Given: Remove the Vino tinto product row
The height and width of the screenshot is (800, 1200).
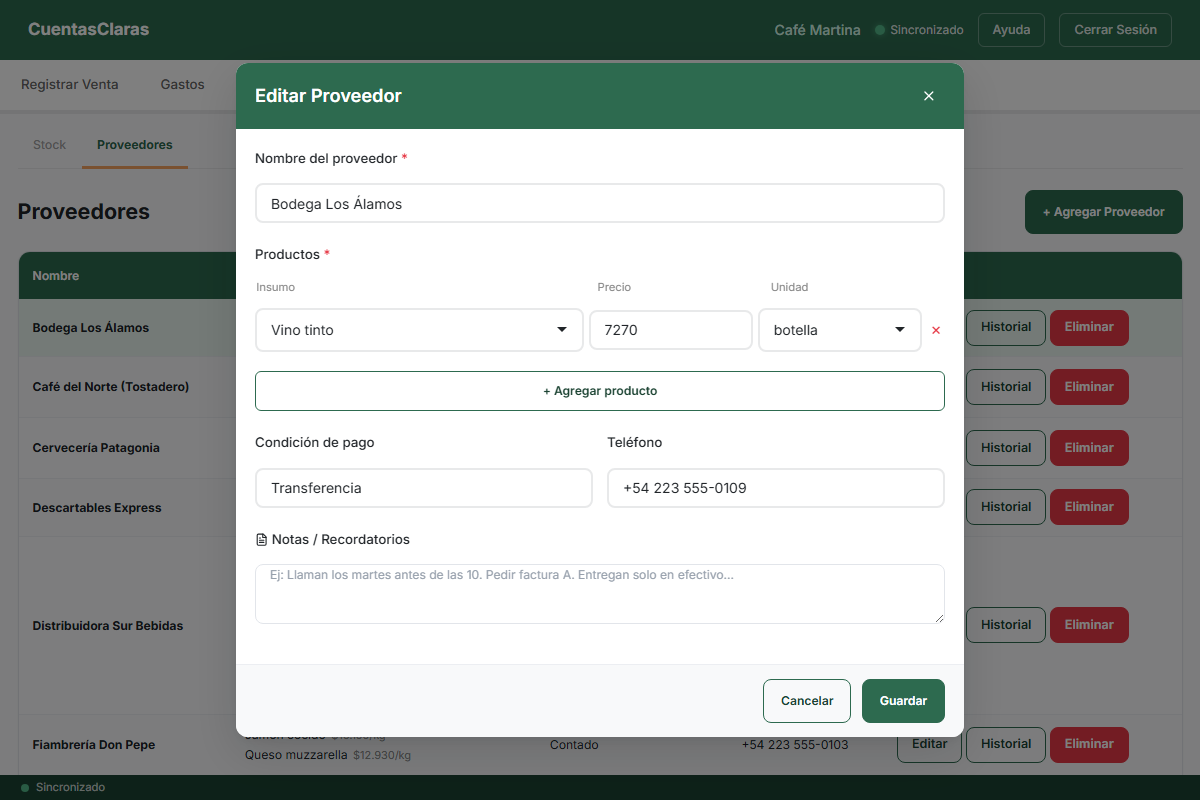Looking at the screenshot, I should point(936,330).
